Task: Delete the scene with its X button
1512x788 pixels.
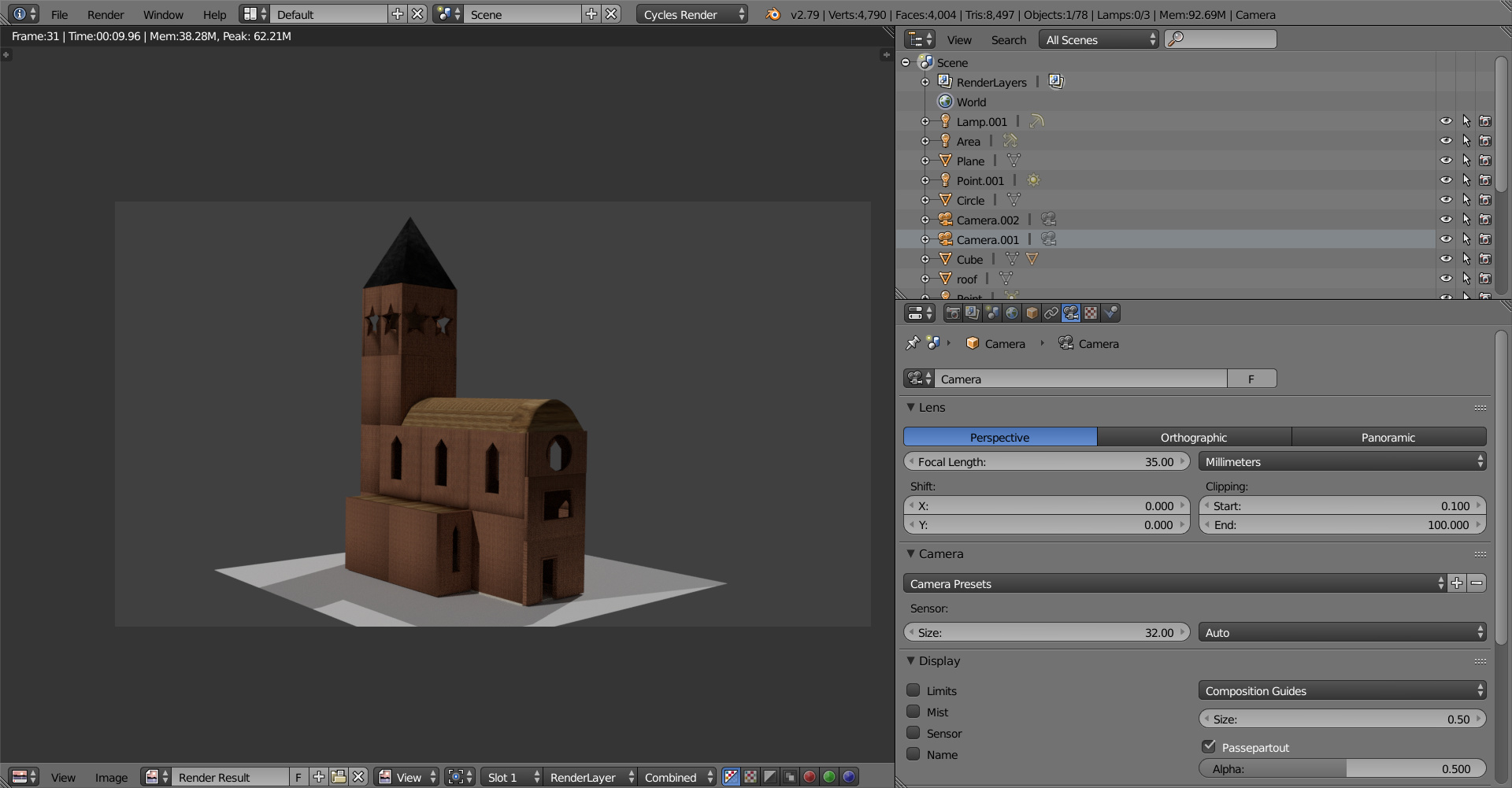Action: click(x=611, y=14)
